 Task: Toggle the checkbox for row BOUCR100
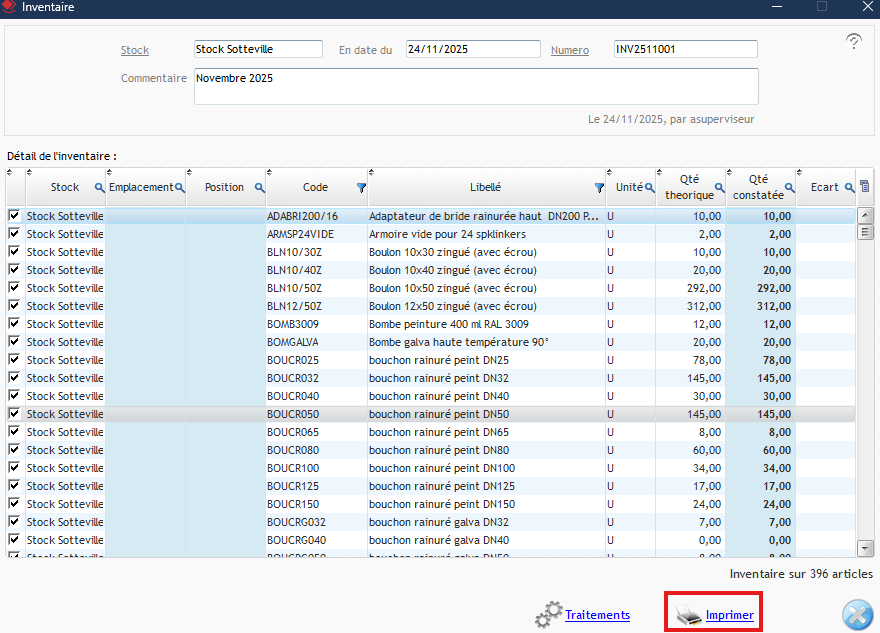coord(14,468)
